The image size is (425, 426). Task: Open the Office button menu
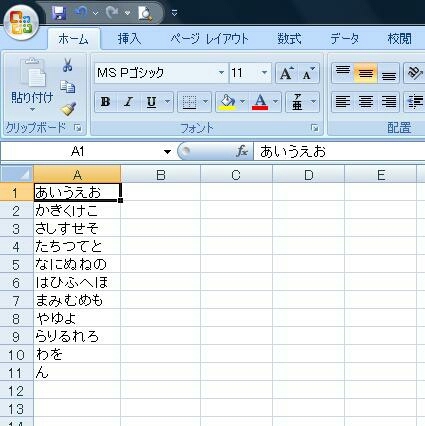[21, 22]
